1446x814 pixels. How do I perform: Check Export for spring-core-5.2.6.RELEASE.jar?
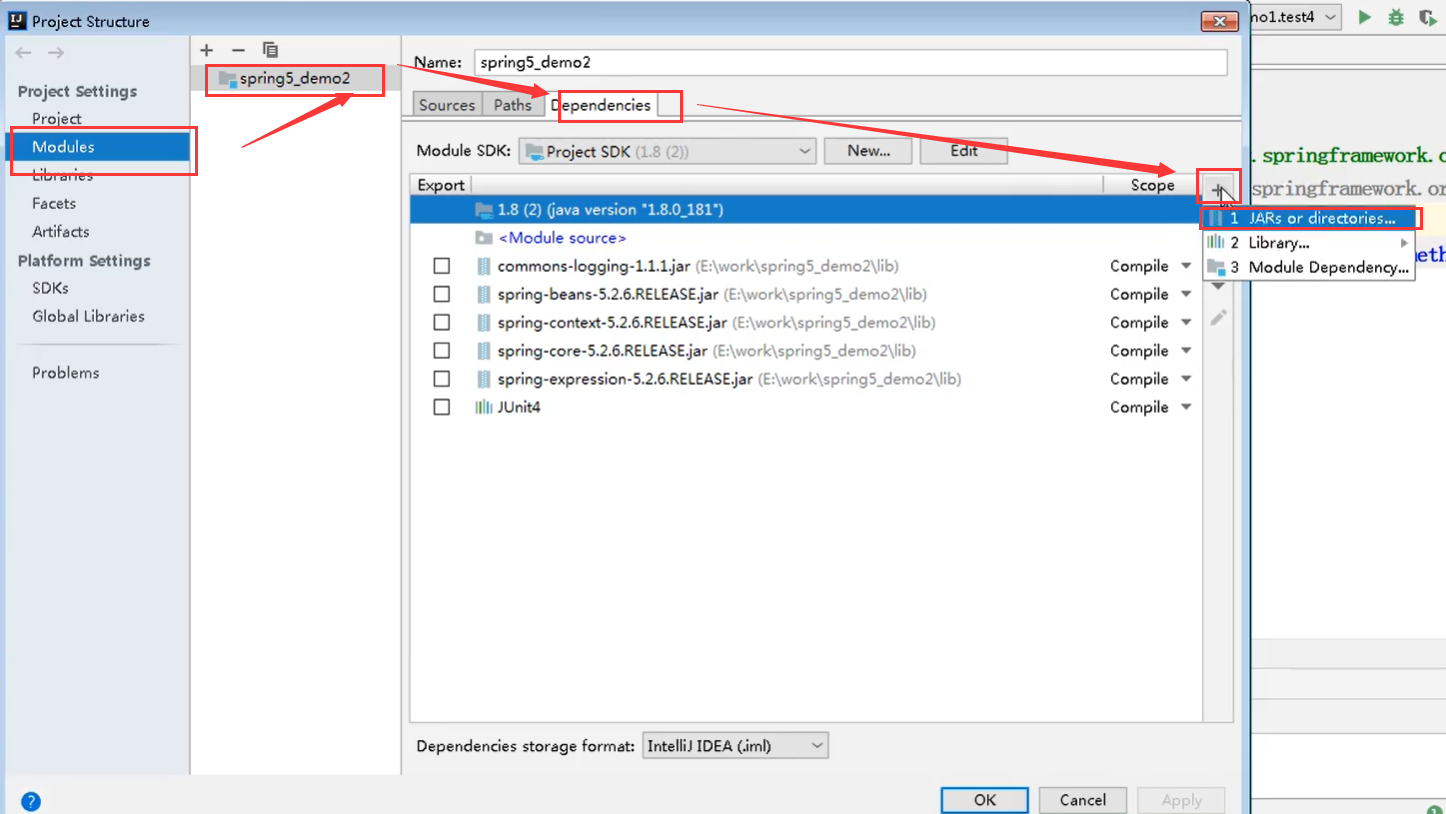(442, 351)
